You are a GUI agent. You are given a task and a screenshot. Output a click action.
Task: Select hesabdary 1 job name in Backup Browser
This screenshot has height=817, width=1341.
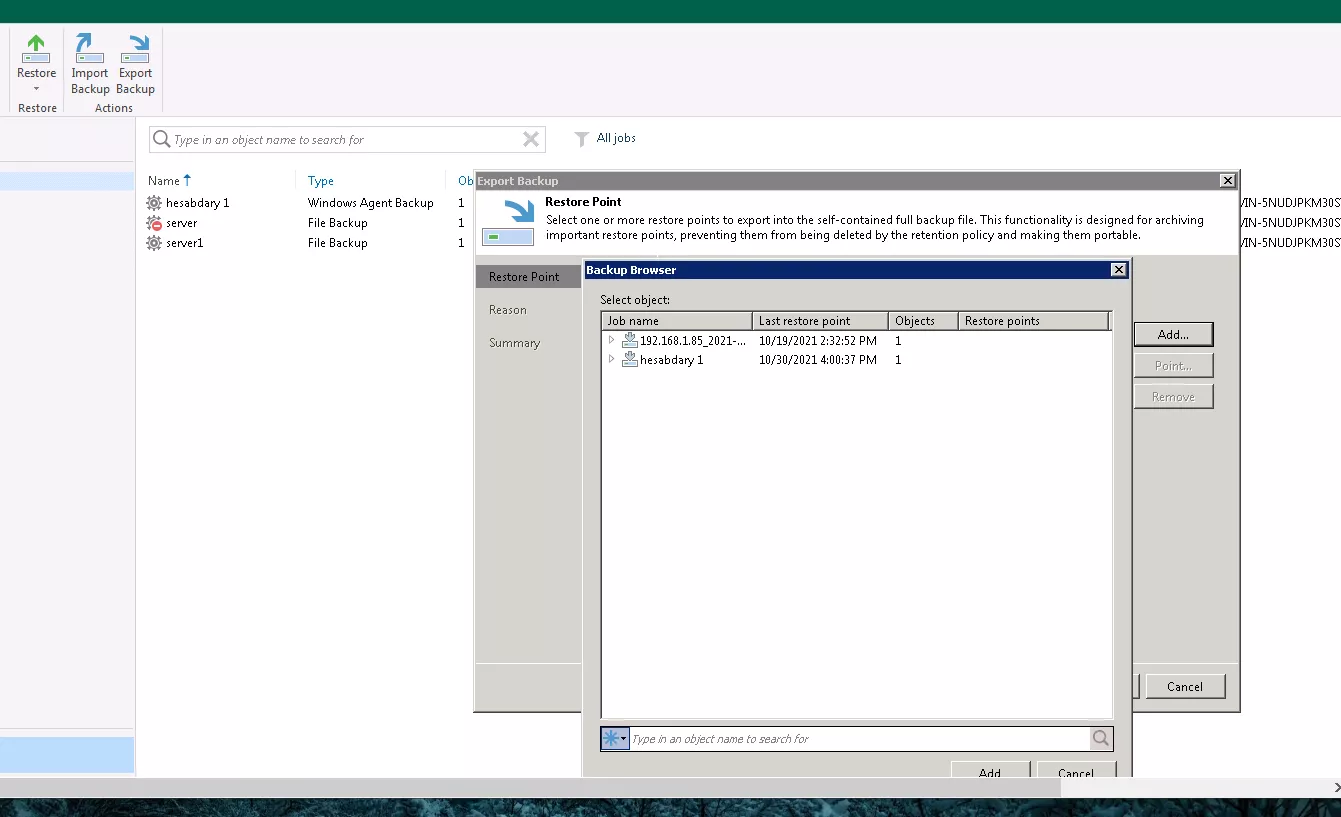pyautogui.click(x=672, y=360)
